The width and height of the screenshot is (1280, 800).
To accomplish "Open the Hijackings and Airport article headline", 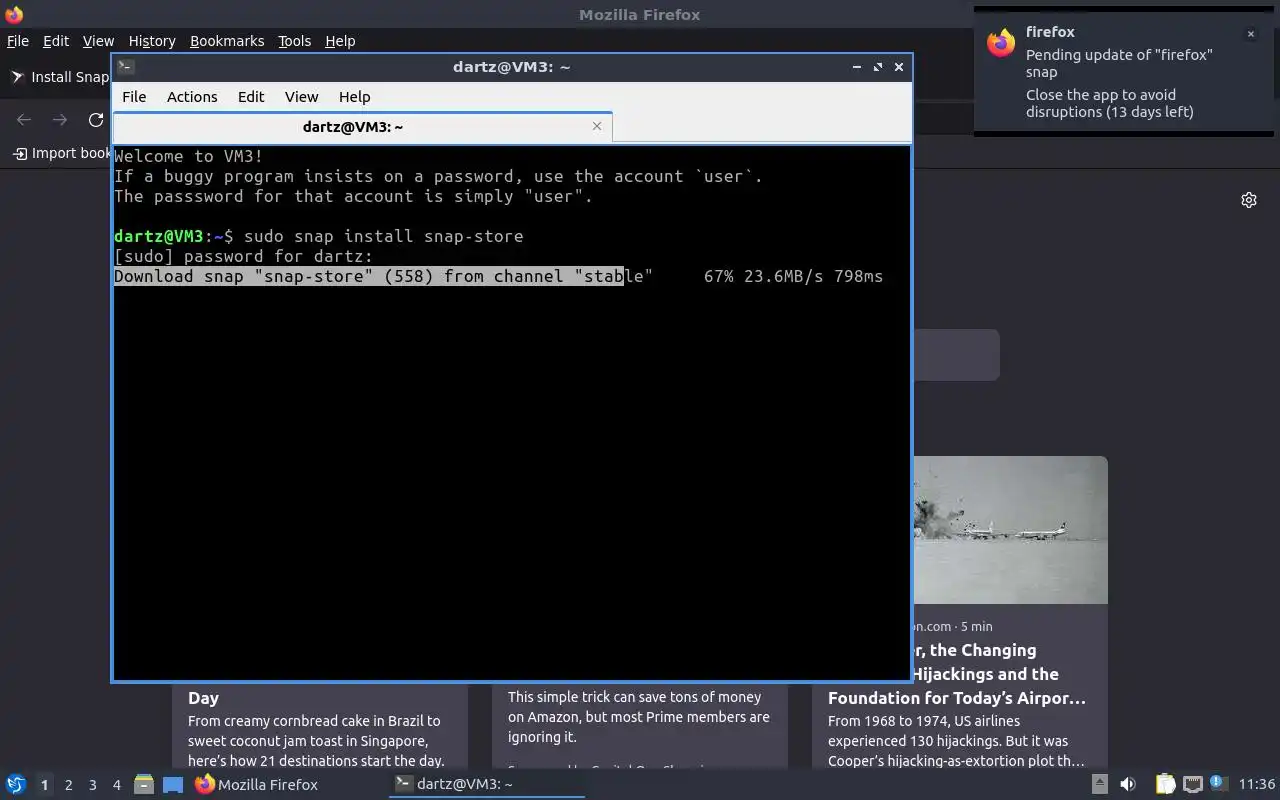I will tap(956, 674).
